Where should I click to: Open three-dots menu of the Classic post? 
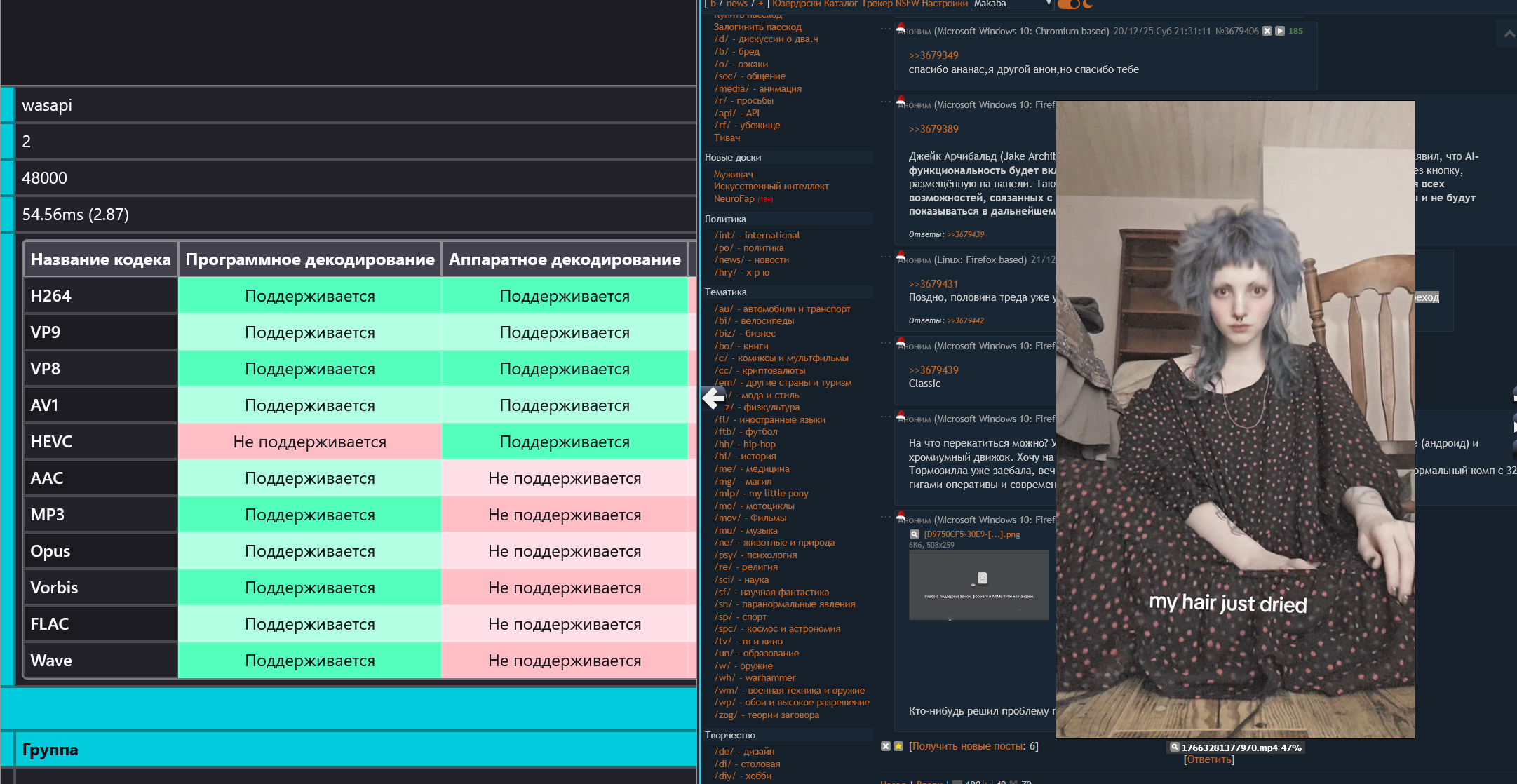885,344
